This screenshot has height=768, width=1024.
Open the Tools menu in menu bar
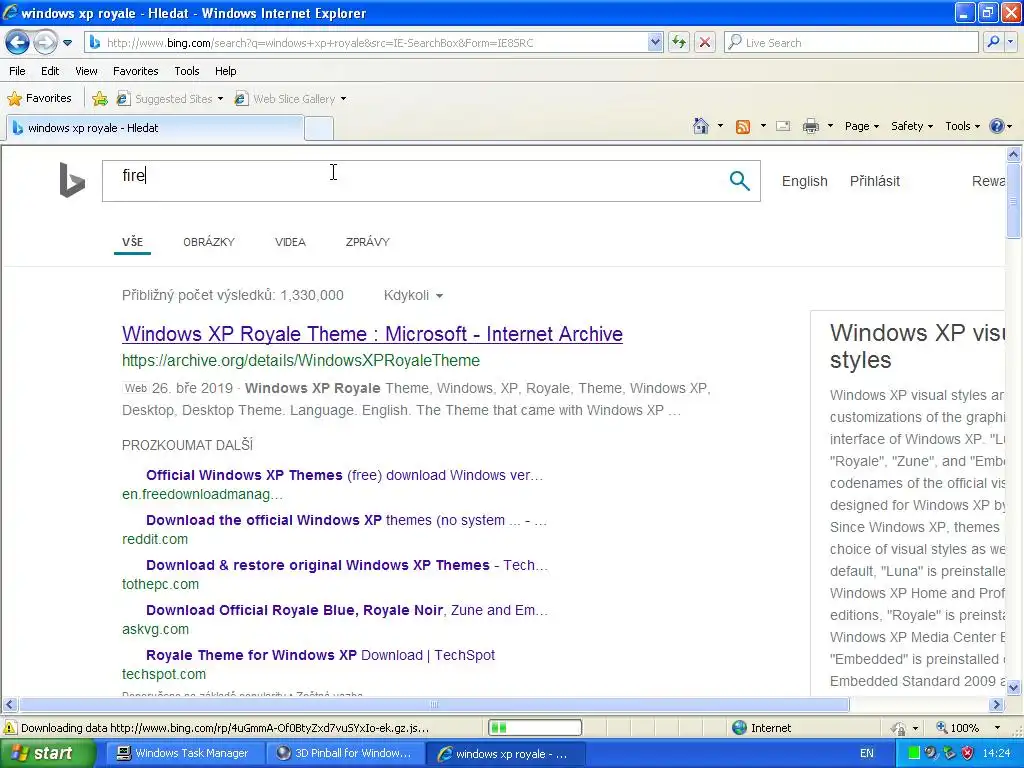(x=187, y=71)
